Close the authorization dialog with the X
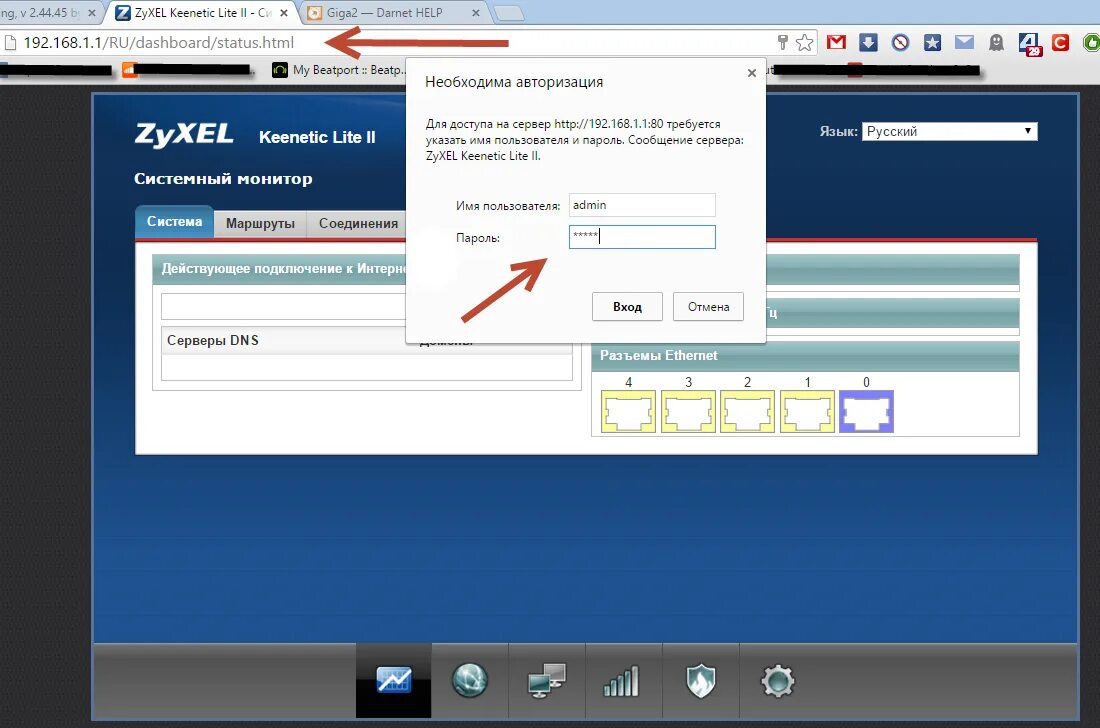Screen dimensions: 1100x728 751,73
